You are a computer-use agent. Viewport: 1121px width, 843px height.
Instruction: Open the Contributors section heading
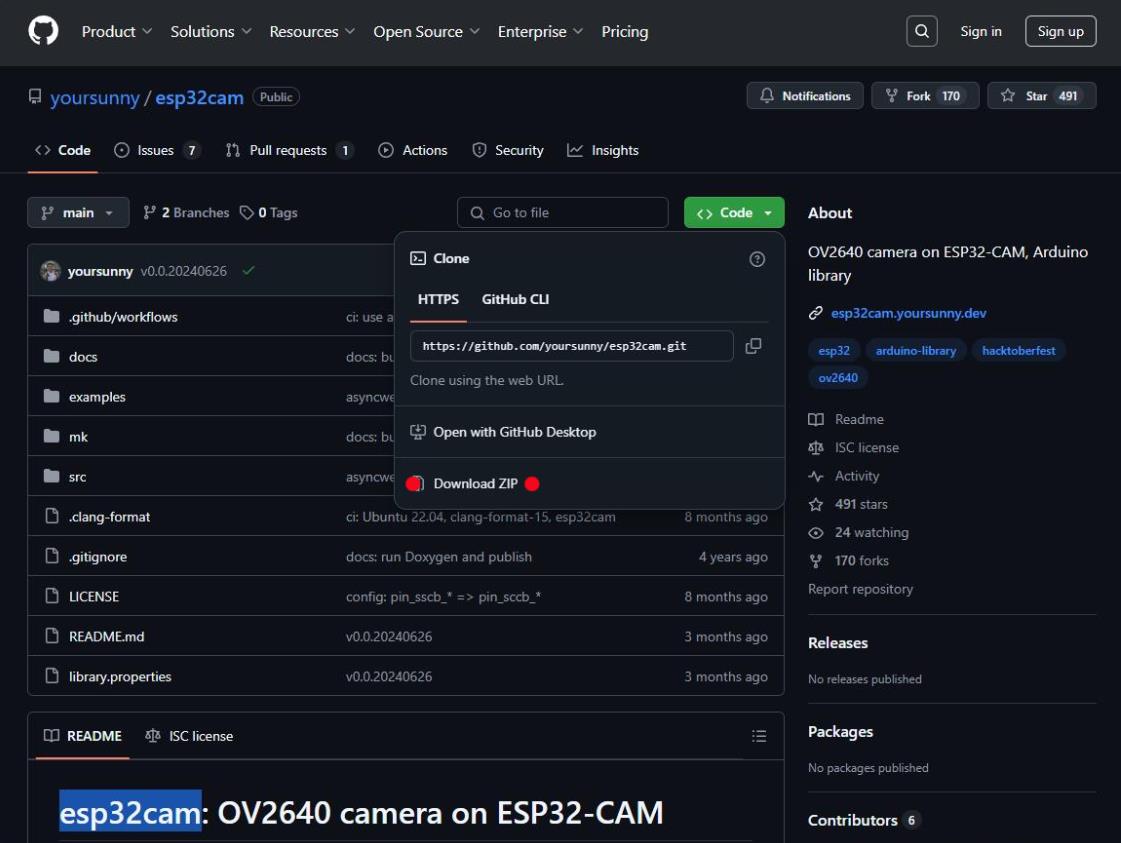point(852,820)
